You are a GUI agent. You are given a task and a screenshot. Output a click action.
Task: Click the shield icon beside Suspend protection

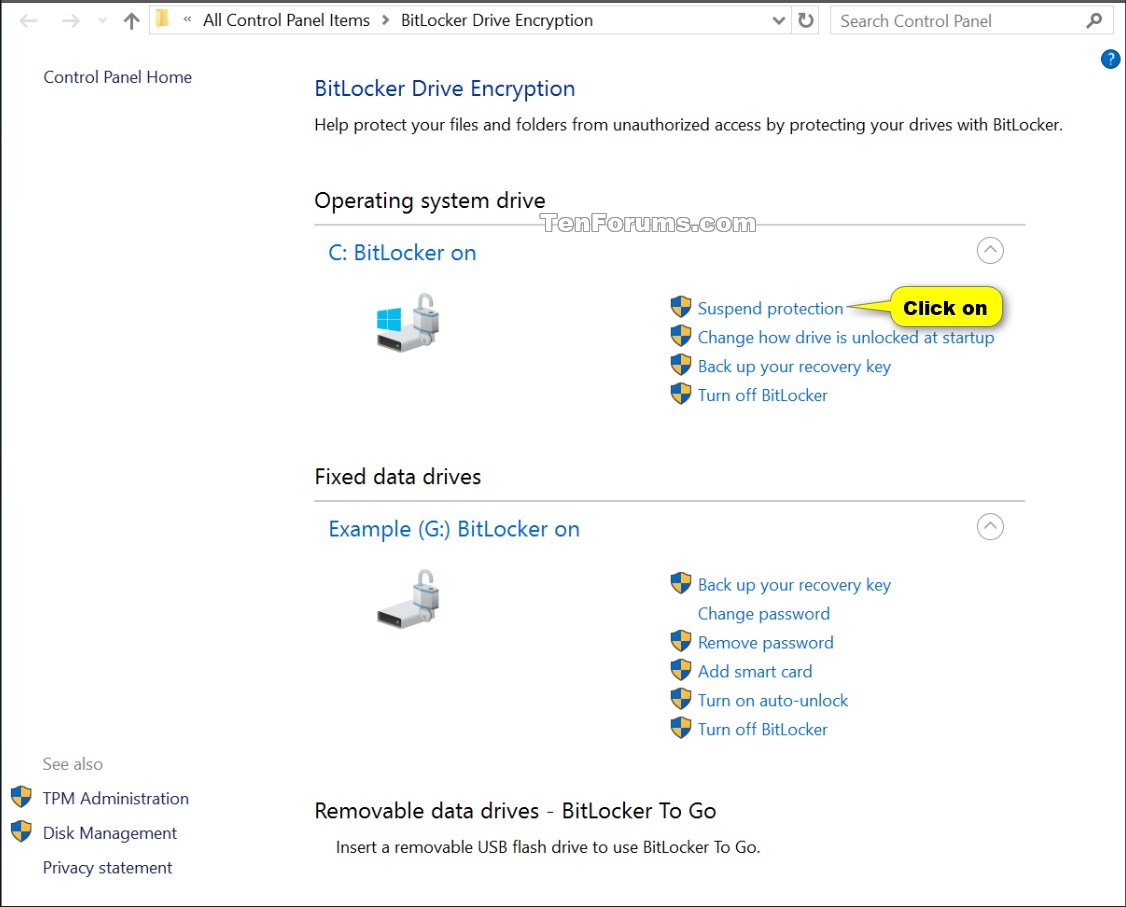click(681, 307)
